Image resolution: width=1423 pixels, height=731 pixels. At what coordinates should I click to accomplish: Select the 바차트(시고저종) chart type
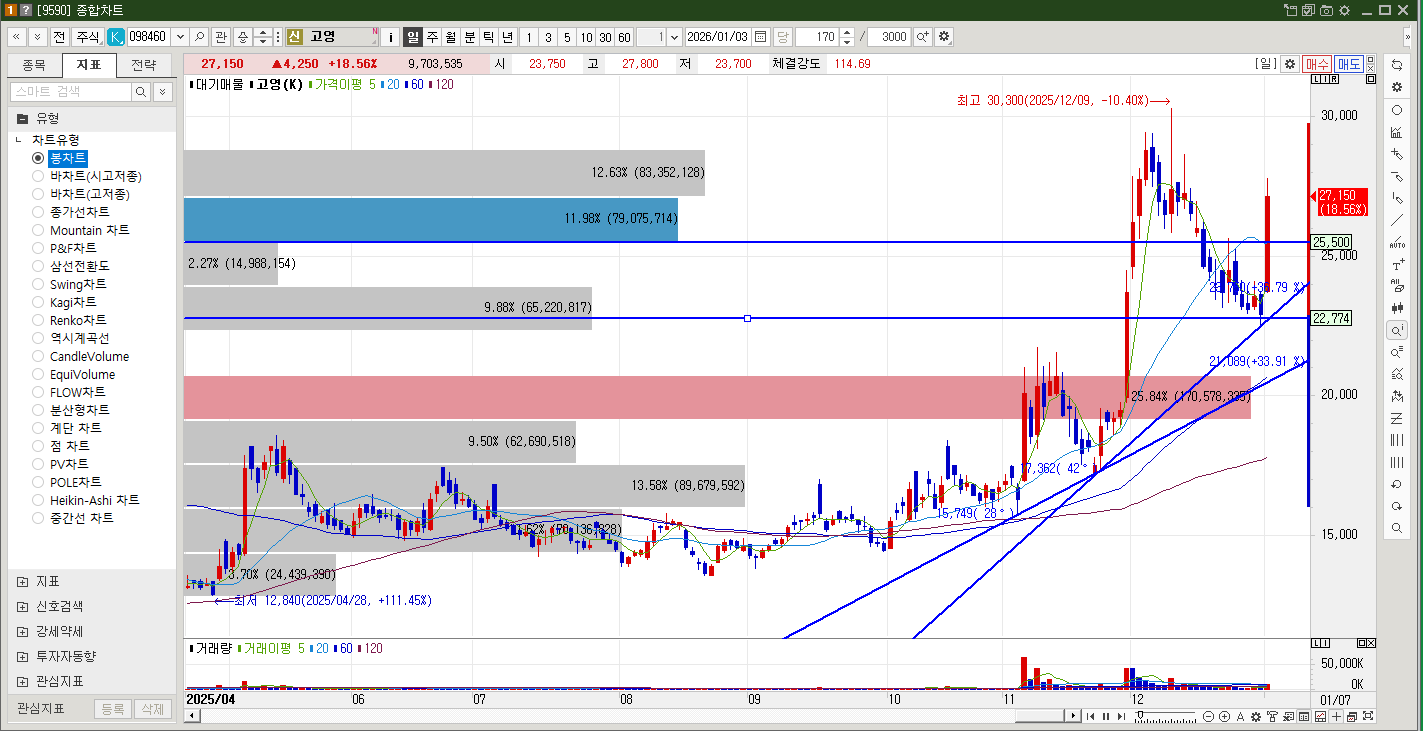[38, 176]
